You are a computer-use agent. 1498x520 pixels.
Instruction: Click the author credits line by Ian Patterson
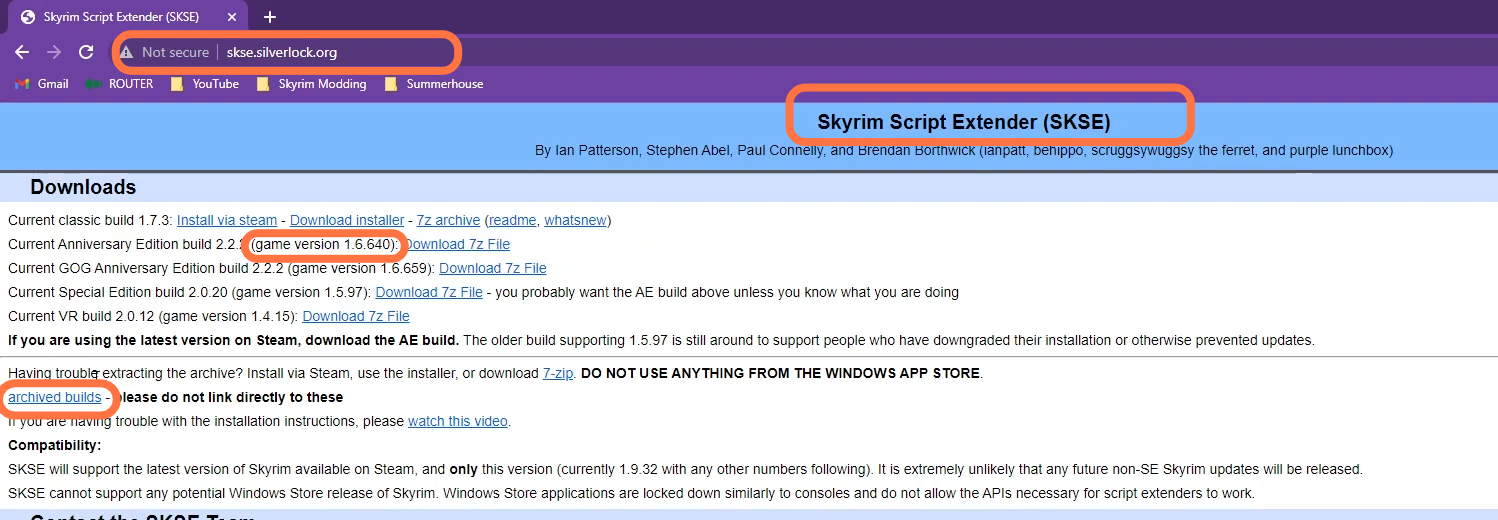(964, 150)
